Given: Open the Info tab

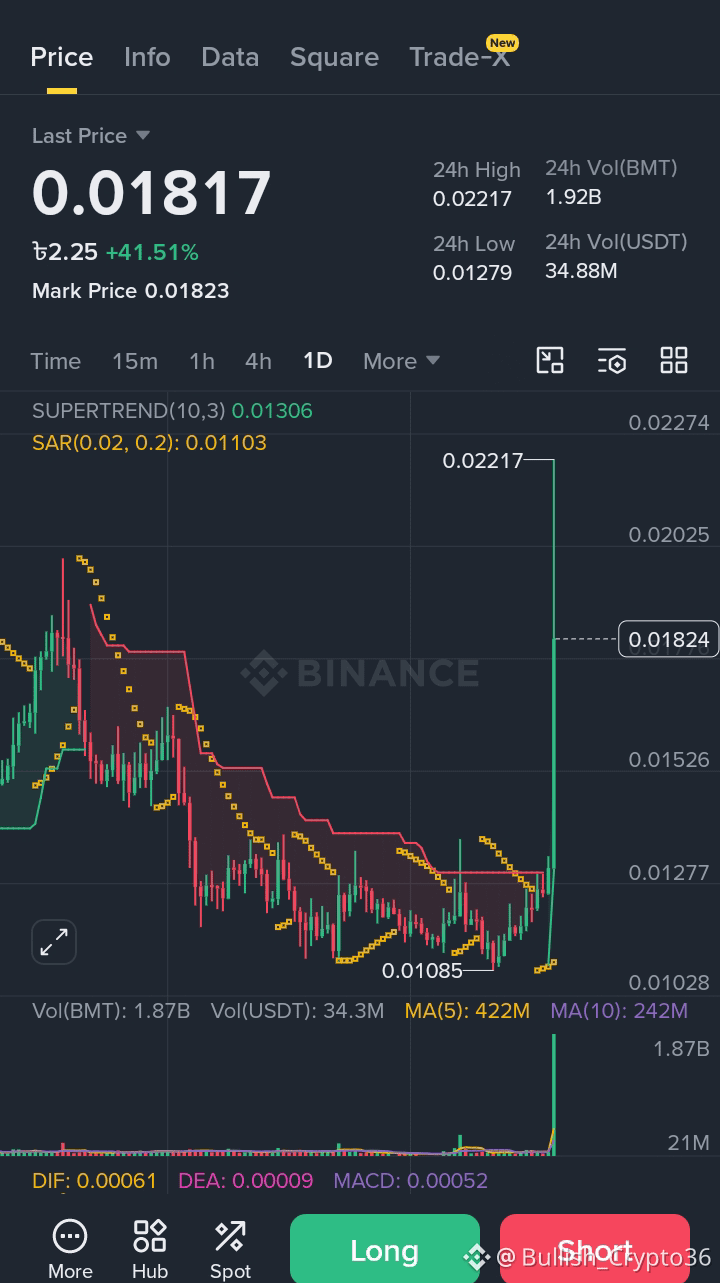Looking at the screenshot, I should pyautogui.click(x=147, y=57).
